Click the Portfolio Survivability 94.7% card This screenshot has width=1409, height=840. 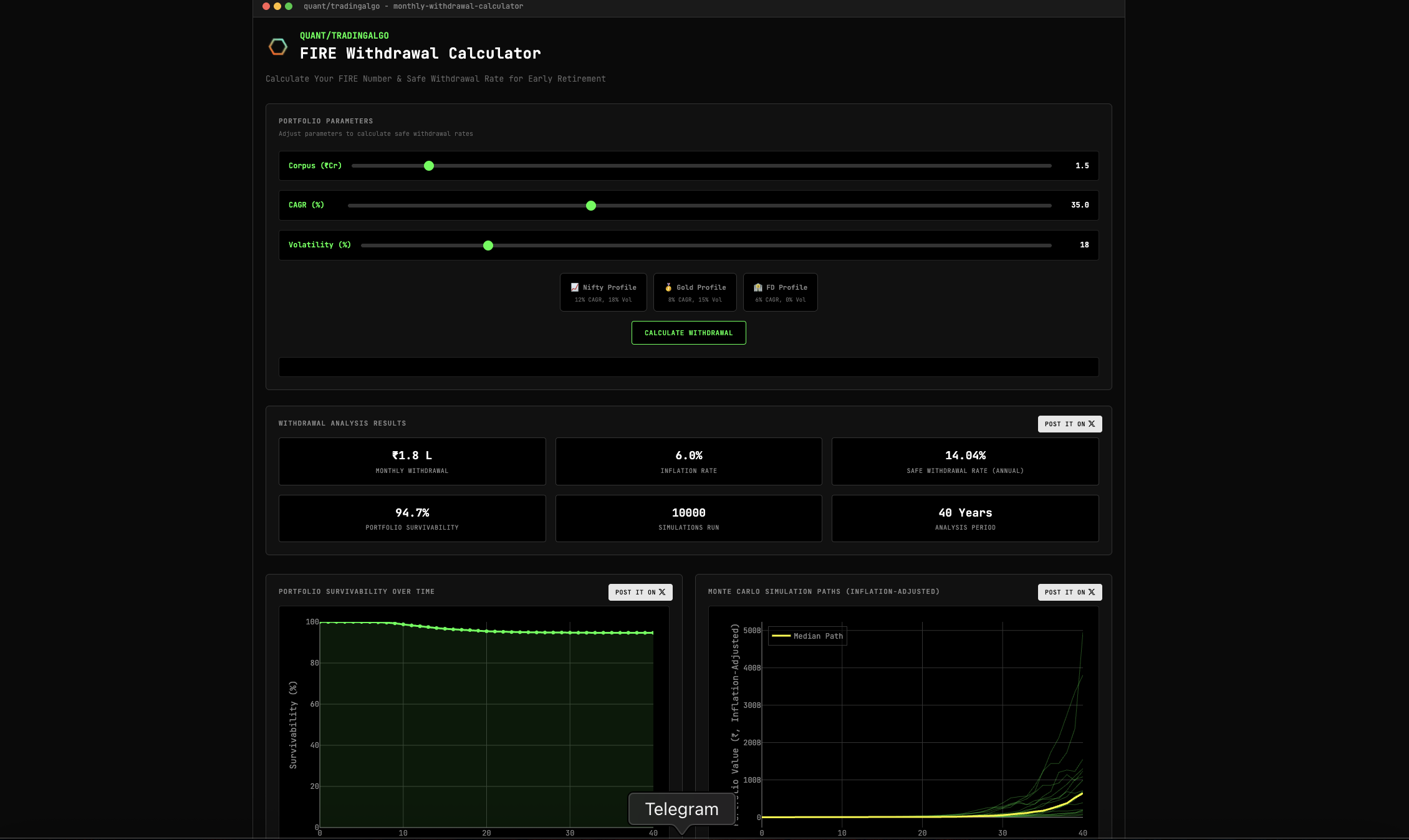point(412,518)
